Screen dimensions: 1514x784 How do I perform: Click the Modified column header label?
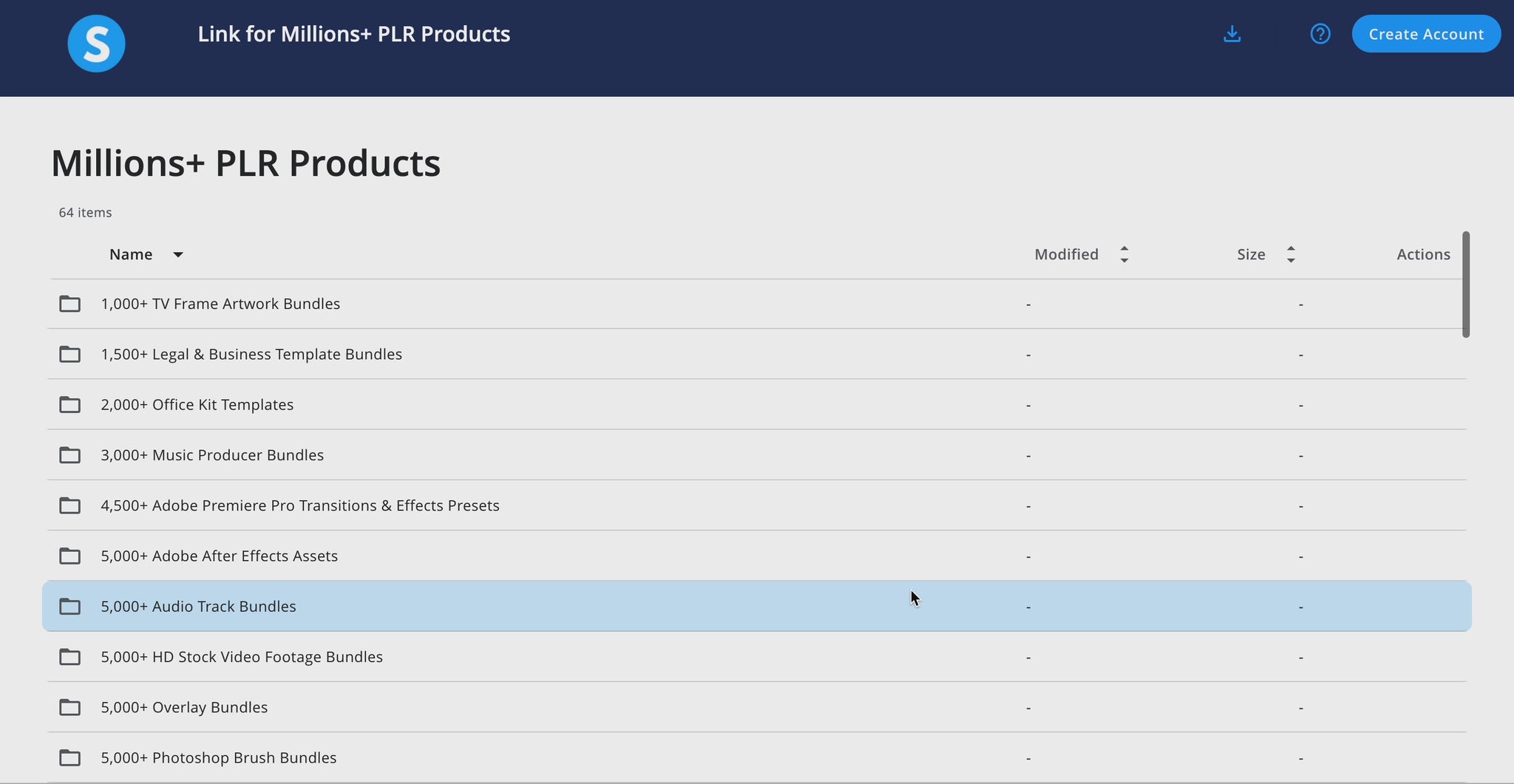(x=1066, y=255)
